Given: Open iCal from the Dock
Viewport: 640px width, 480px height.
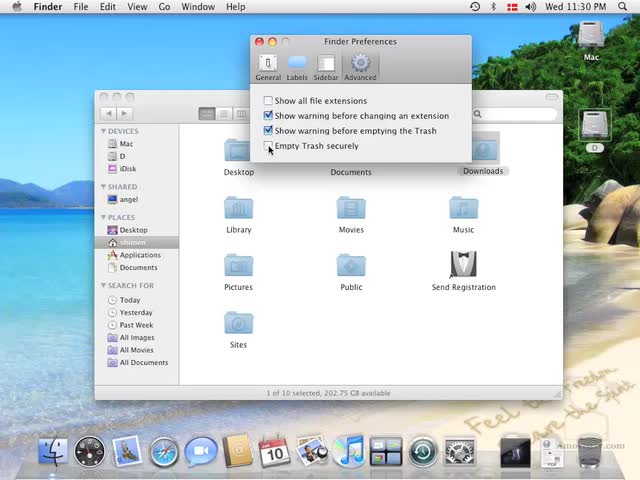Looking at the screenshot, I should click(275, 451).
